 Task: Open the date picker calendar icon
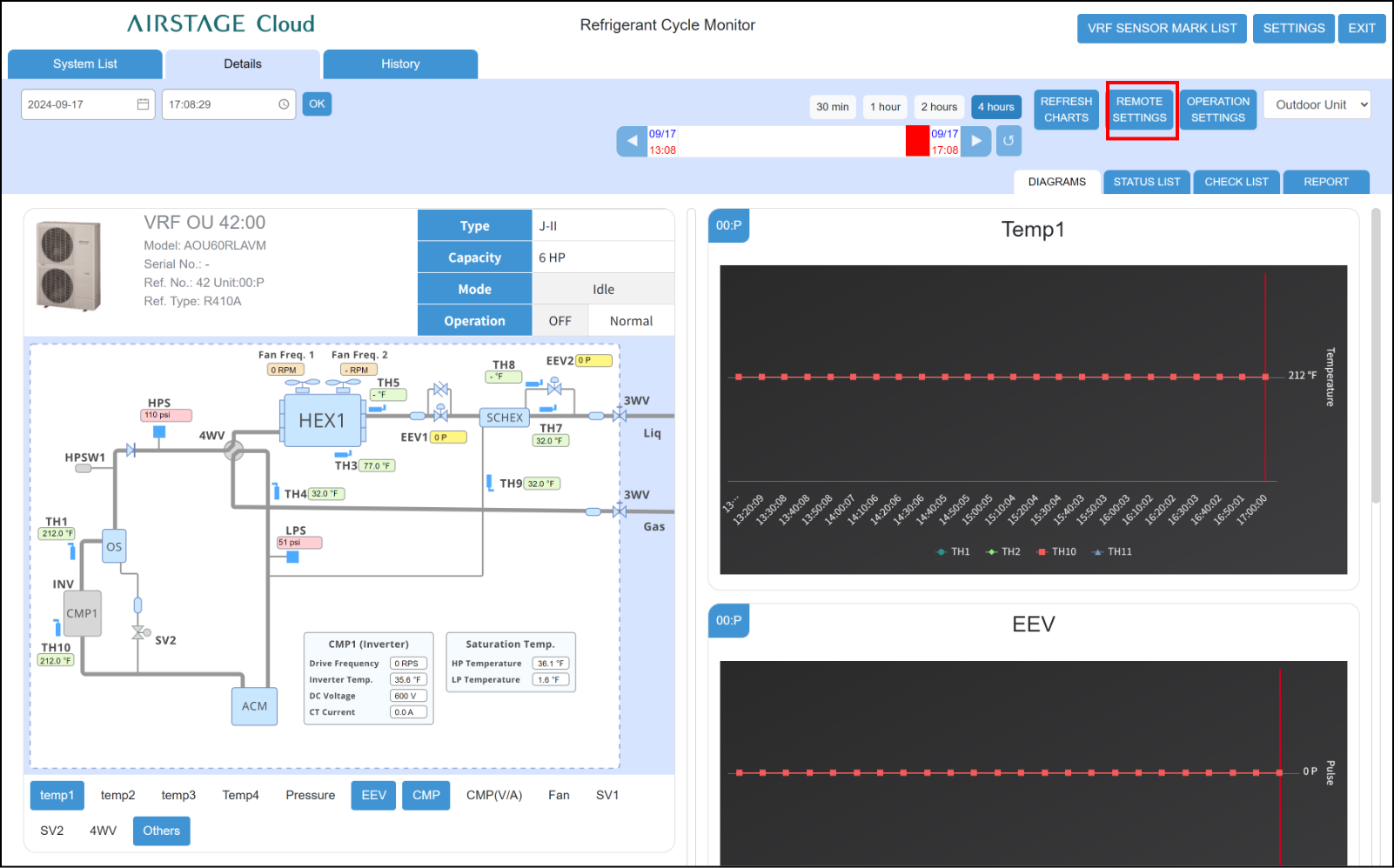[x=143, y=104]
